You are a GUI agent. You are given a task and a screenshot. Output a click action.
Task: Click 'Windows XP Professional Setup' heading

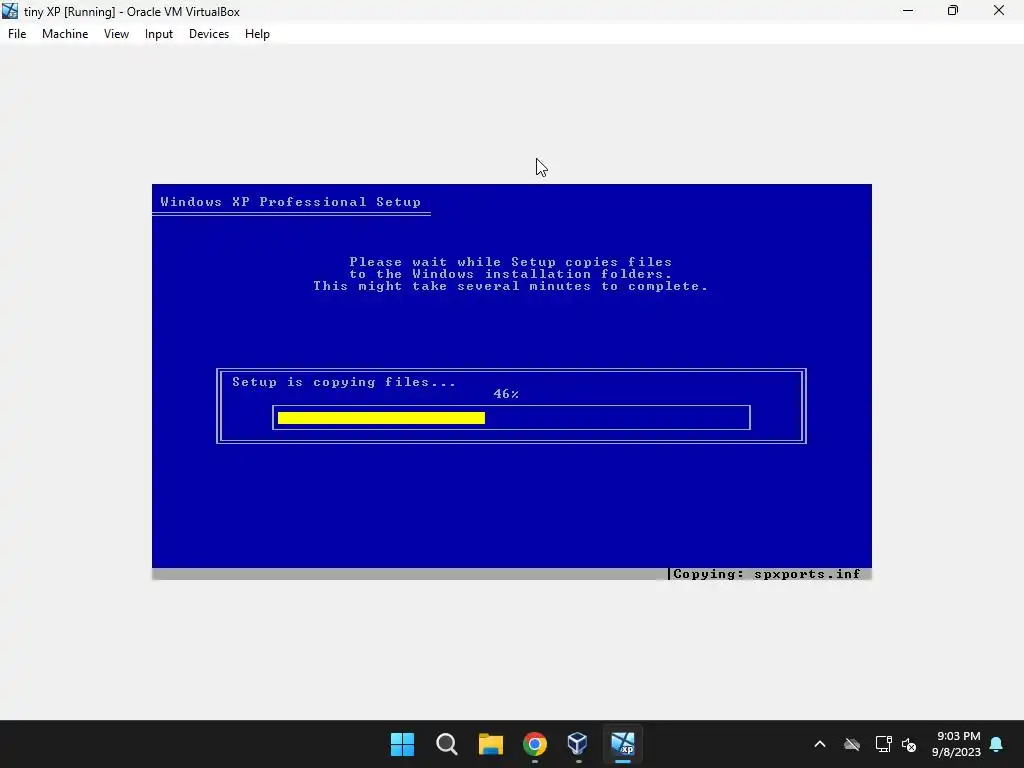point(291,202)
